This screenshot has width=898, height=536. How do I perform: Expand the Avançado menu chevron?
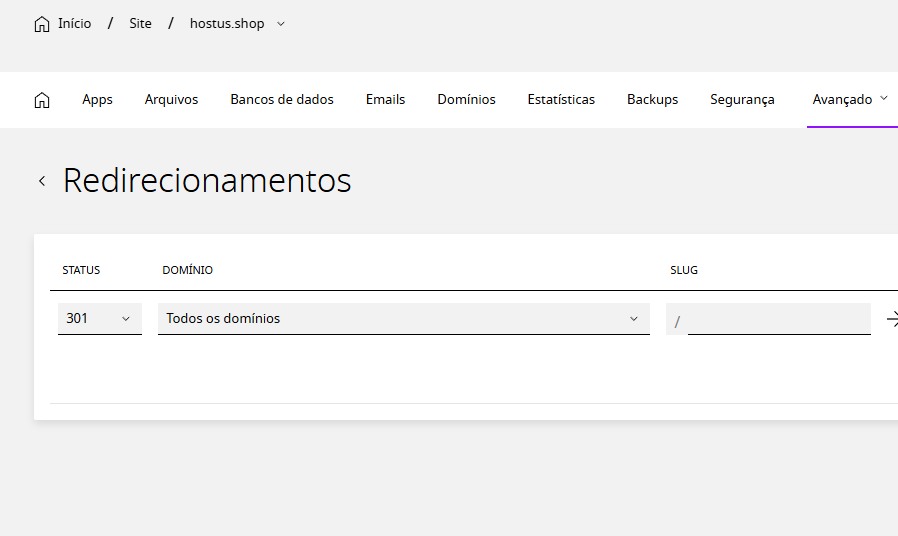point(884,98)
